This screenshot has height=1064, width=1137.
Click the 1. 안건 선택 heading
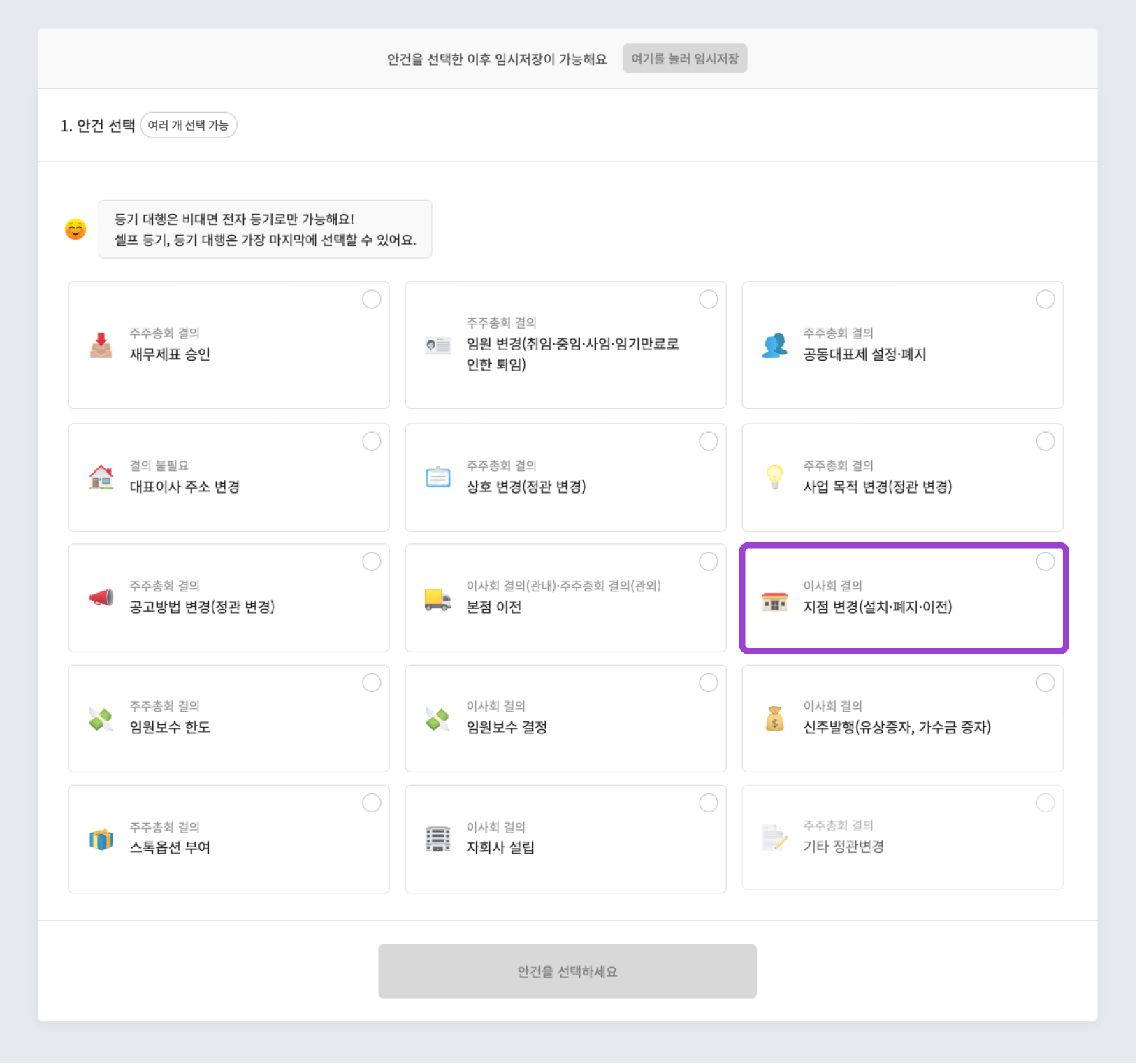[x=98, y=126]
